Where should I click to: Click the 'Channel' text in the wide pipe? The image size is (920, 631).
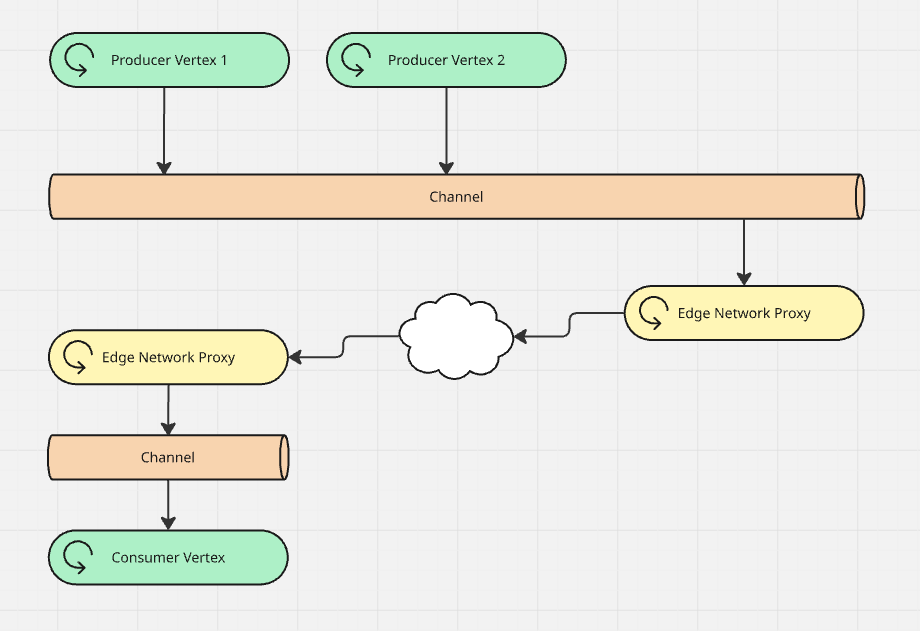[x=456, y=197]
